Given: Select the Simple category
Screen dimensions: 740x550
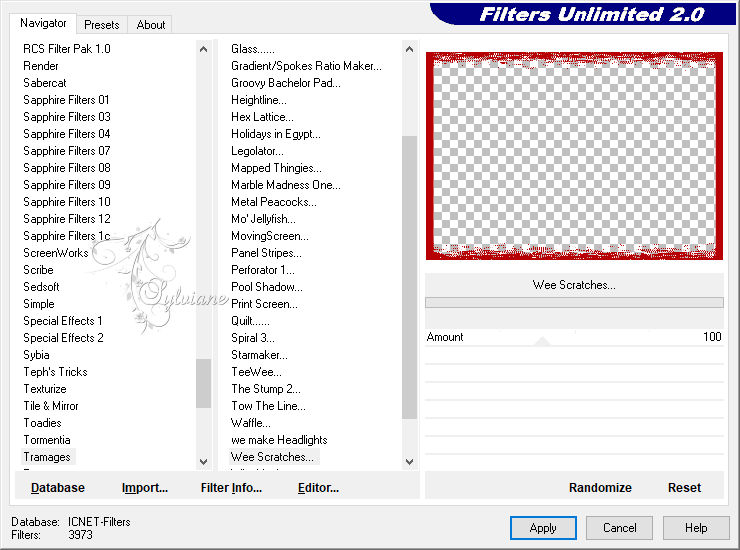Looking at the screenshot, I should pos(39,304).
